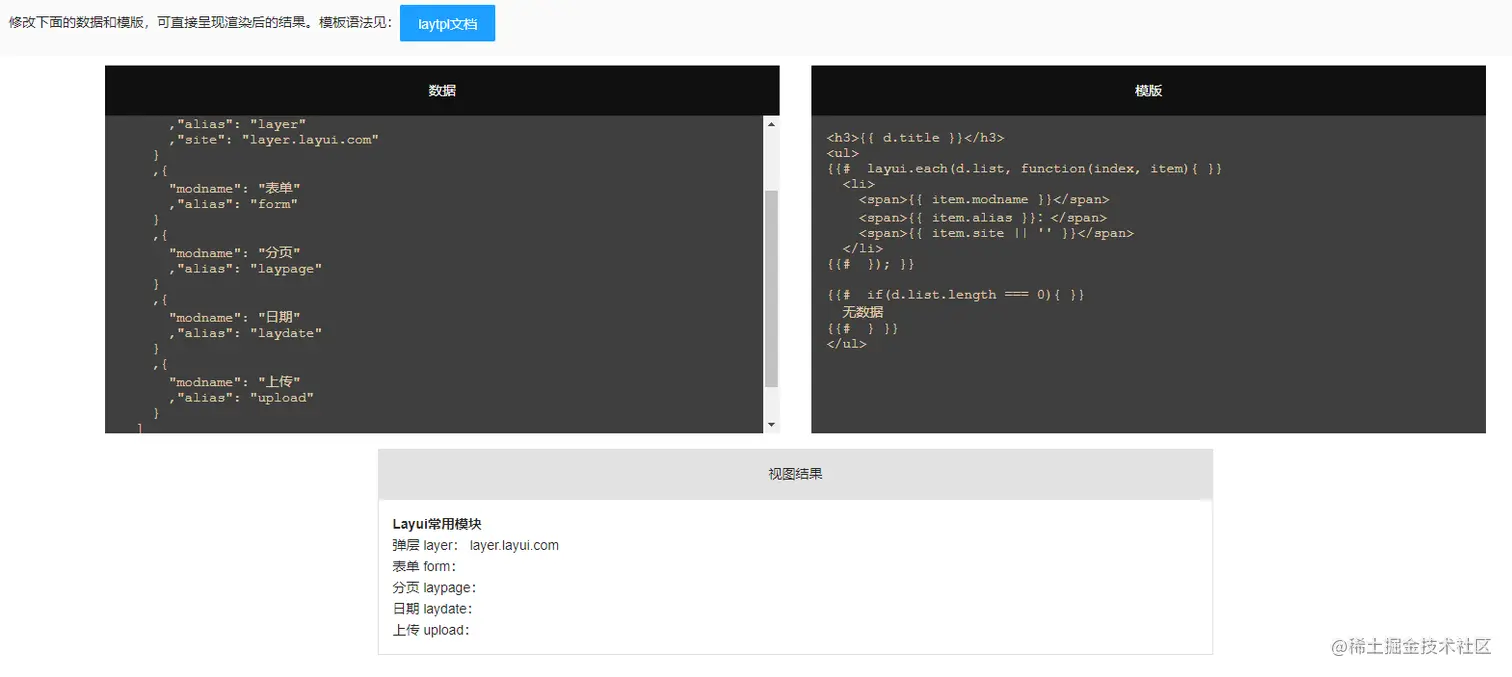
Task: Click the item.site span line
Action: (996, 234)
